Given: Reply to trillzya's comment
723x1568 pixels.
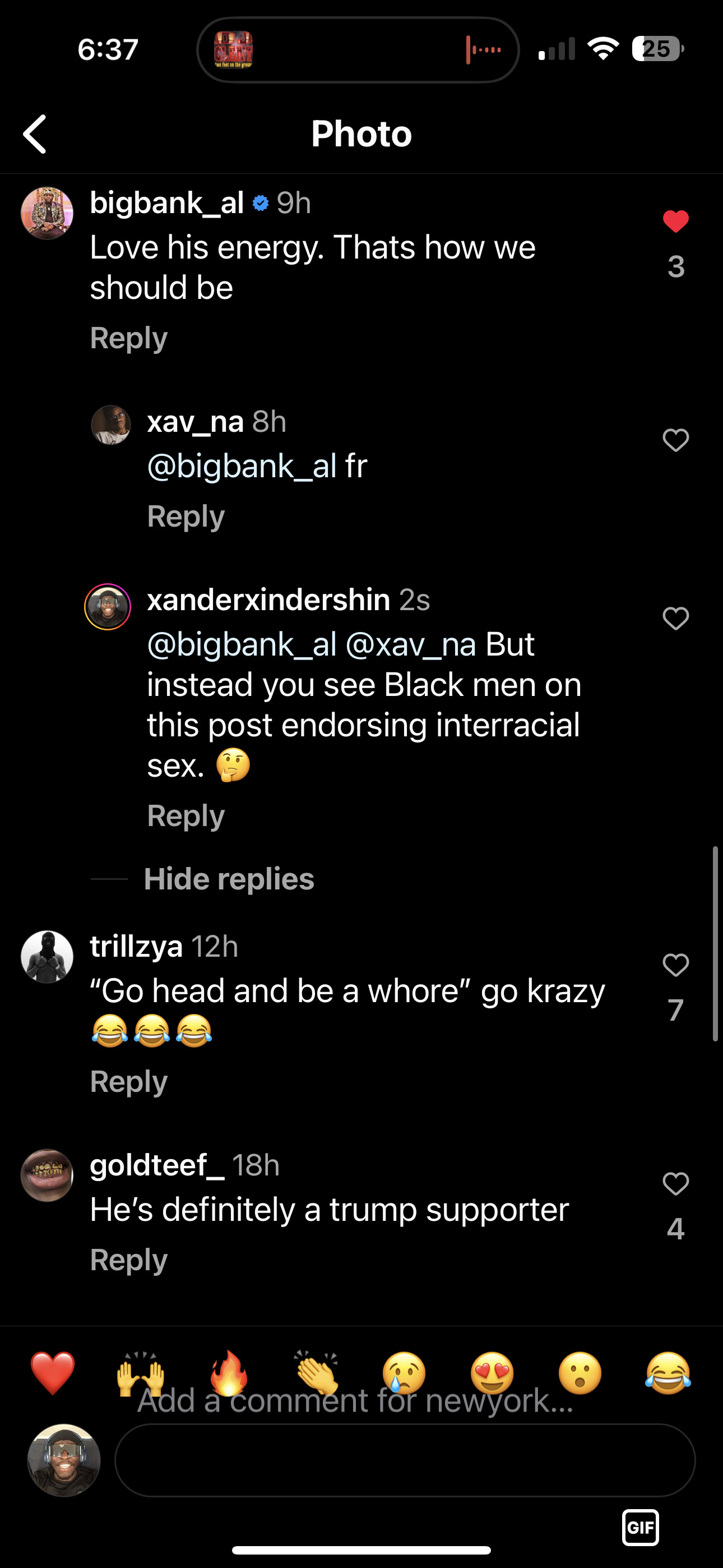Looking at the screenshot, I should (x=129, y=1082).
